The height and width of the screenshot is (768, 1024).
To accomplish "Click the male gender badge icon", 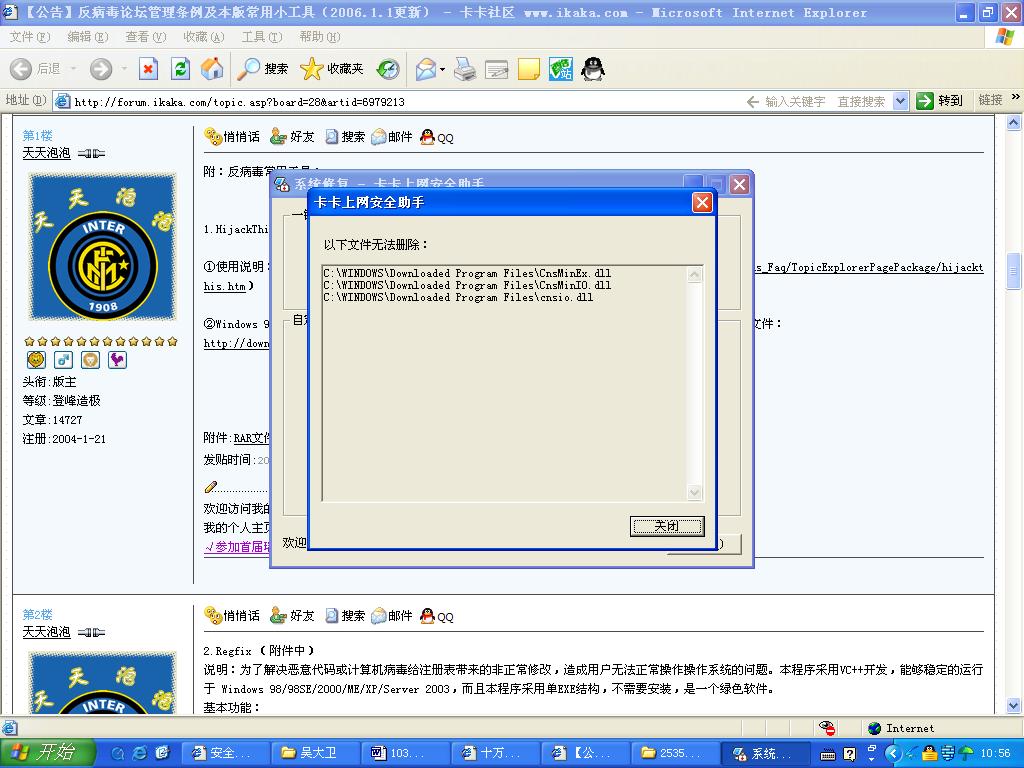I will (63, 359).
